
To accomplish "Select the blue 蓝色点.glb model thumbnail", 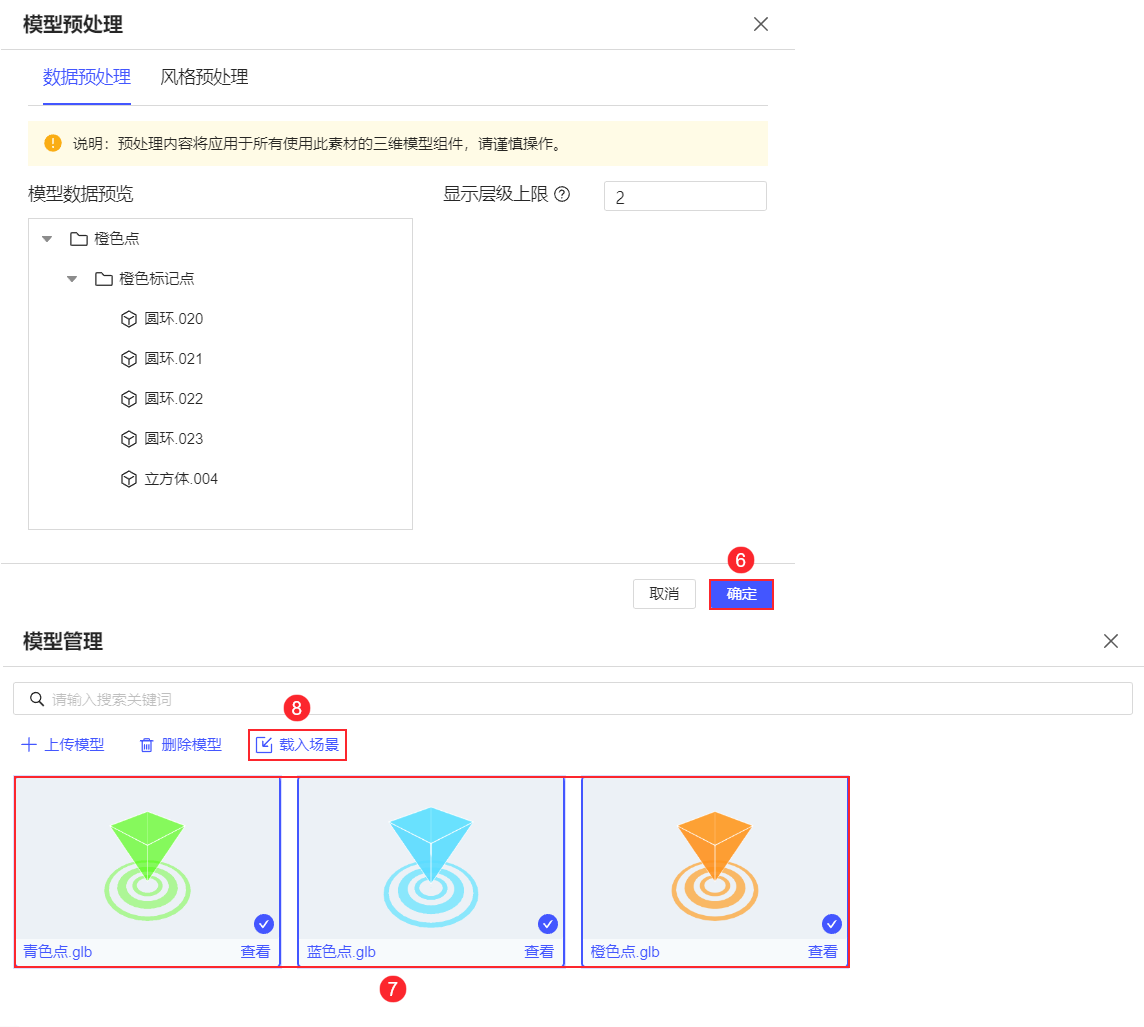I will [431, 859].
